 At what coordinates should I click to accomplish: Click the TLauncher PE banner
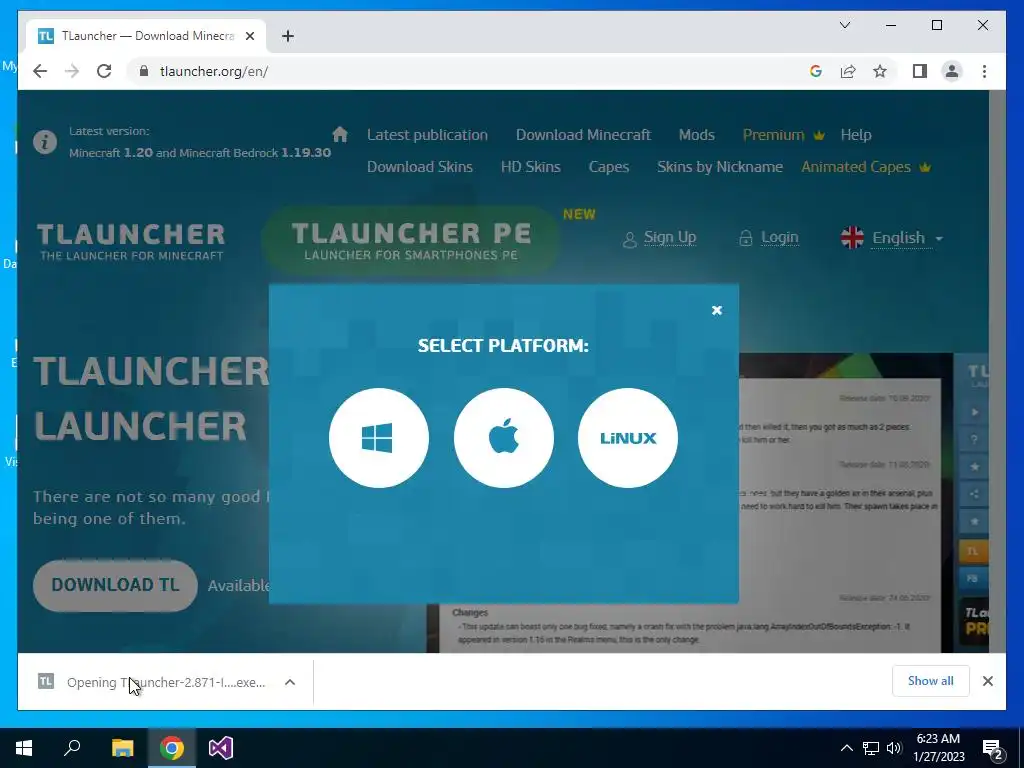[411, 240]
